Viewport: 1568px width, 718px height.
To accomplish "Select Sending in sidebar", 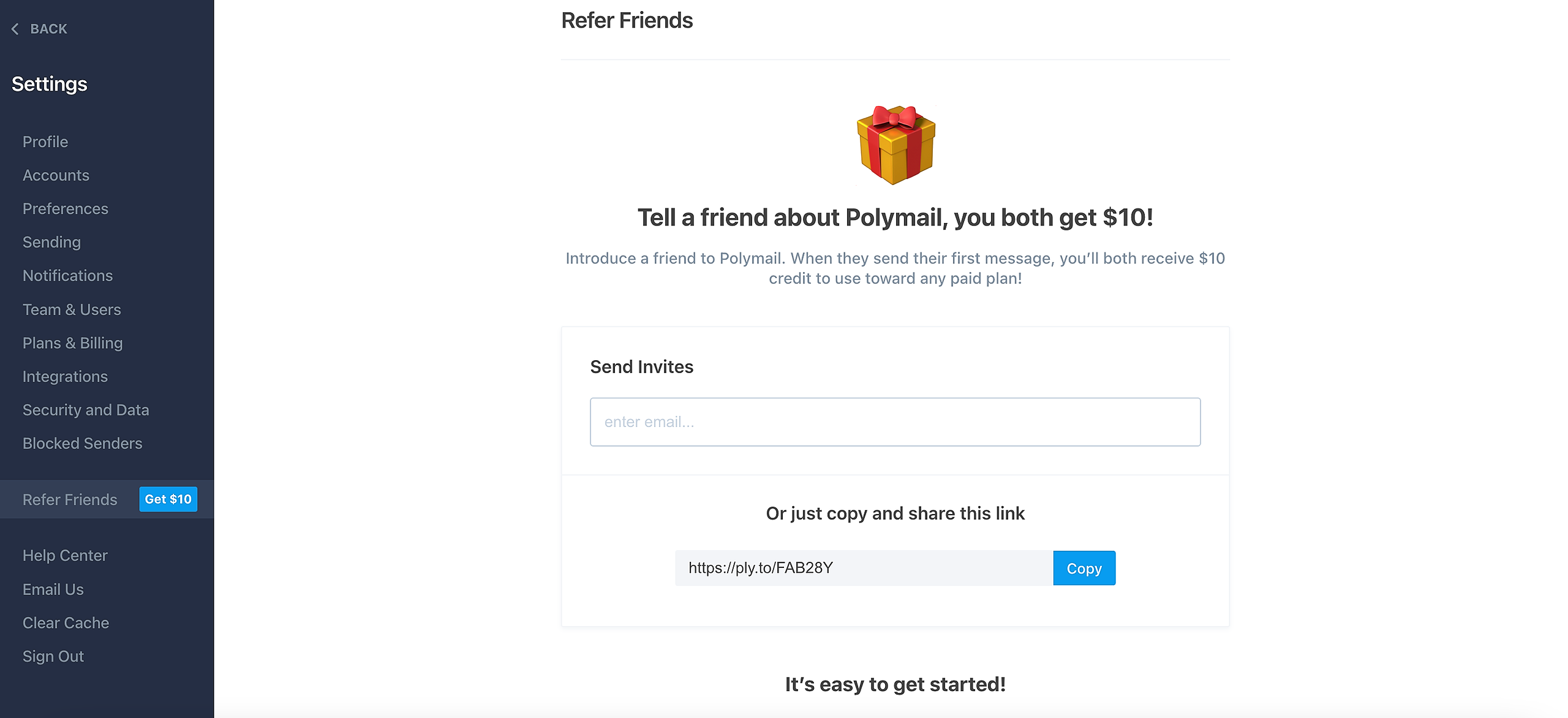I will tap(51, 242).
